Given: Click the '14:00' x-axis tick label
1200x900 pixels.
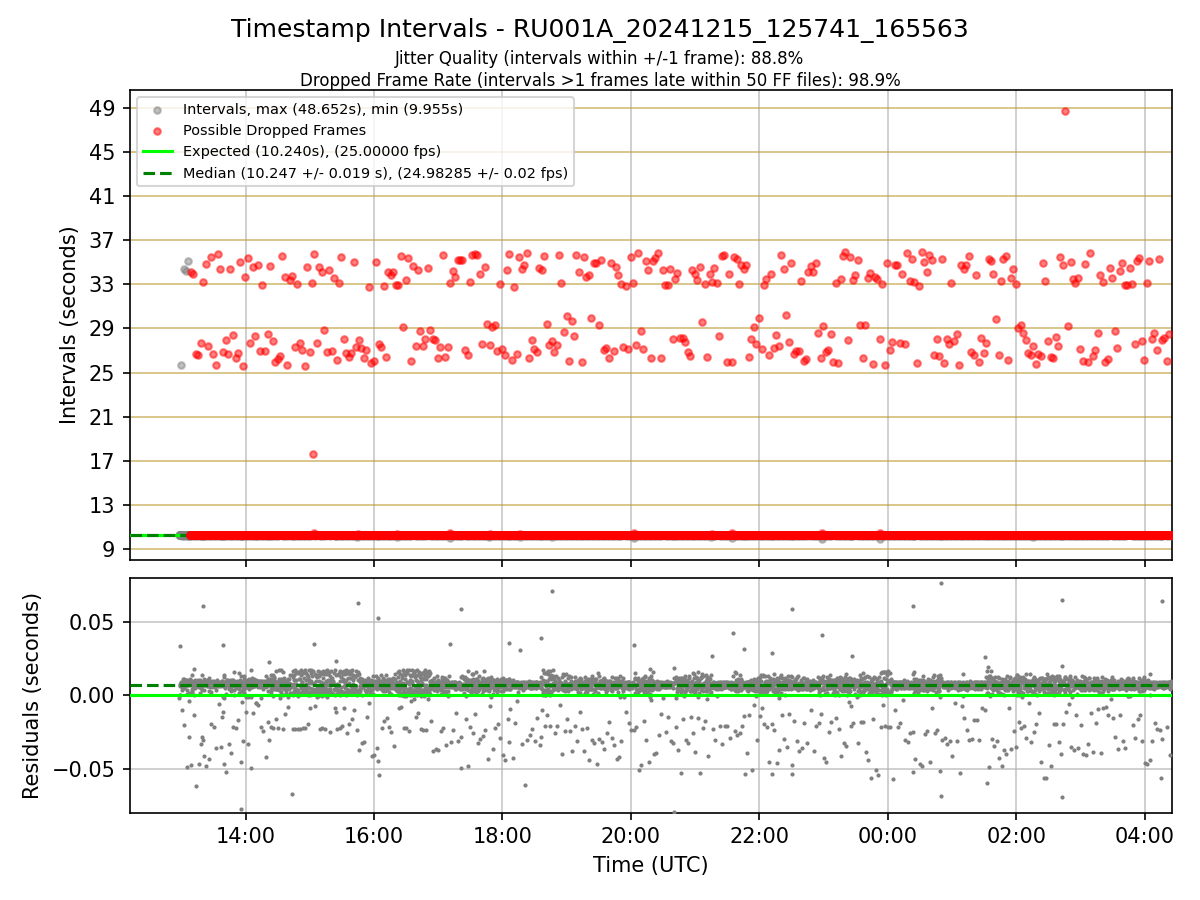Looking at the screenshot, I should (x=246, y=834).
